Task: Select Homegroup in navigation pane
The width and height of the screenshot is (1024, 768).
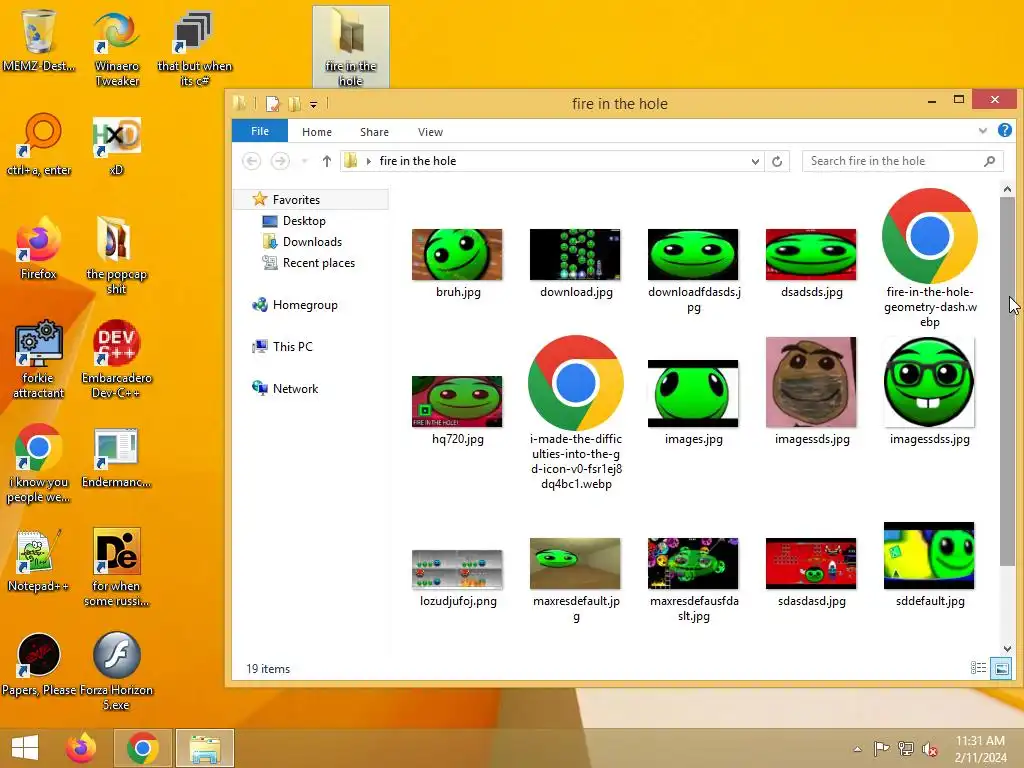Action: pyautogui.click(x=295, y=304)
